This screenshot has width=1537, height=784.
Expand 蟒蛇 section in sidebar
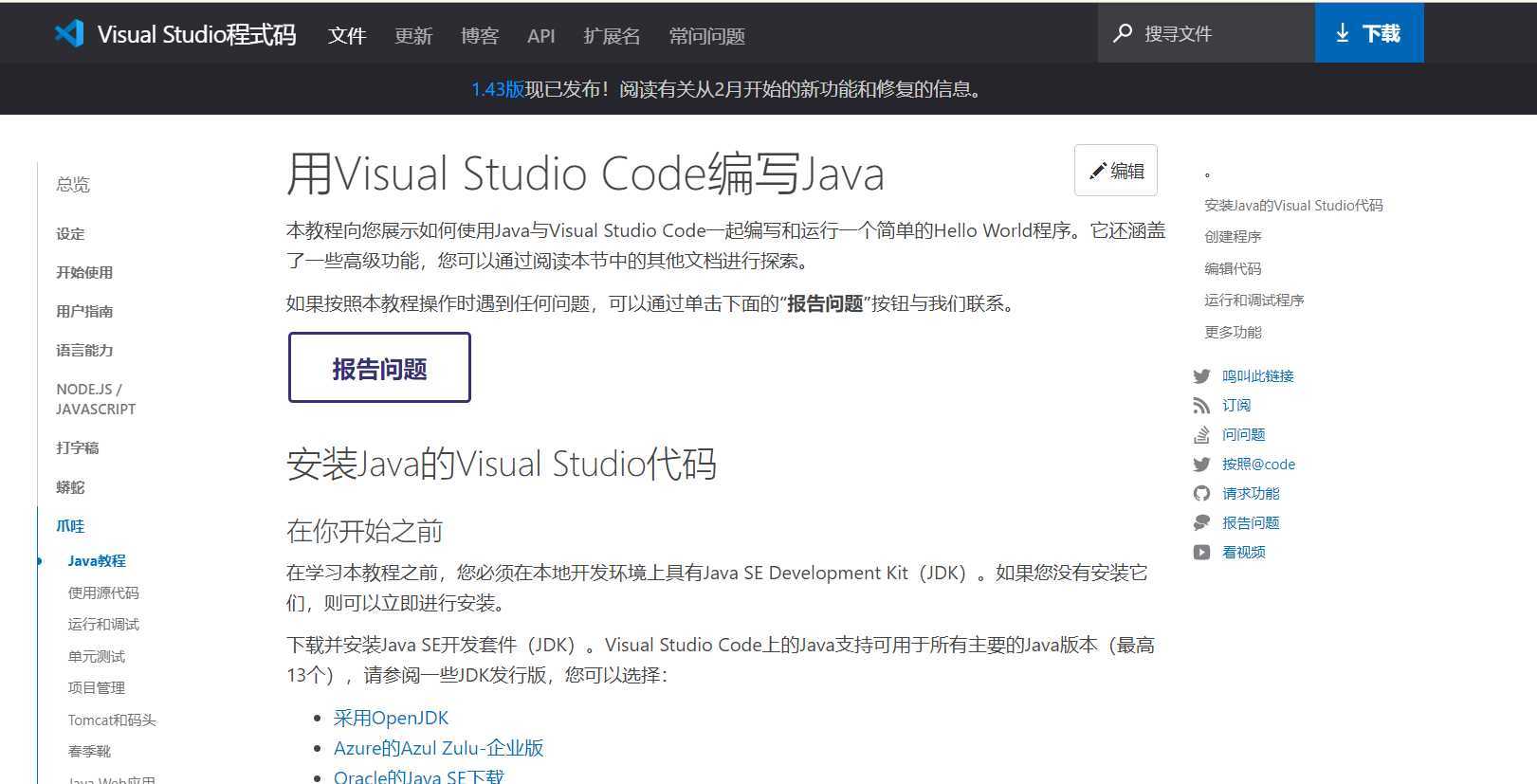click(x=70, y=488)
